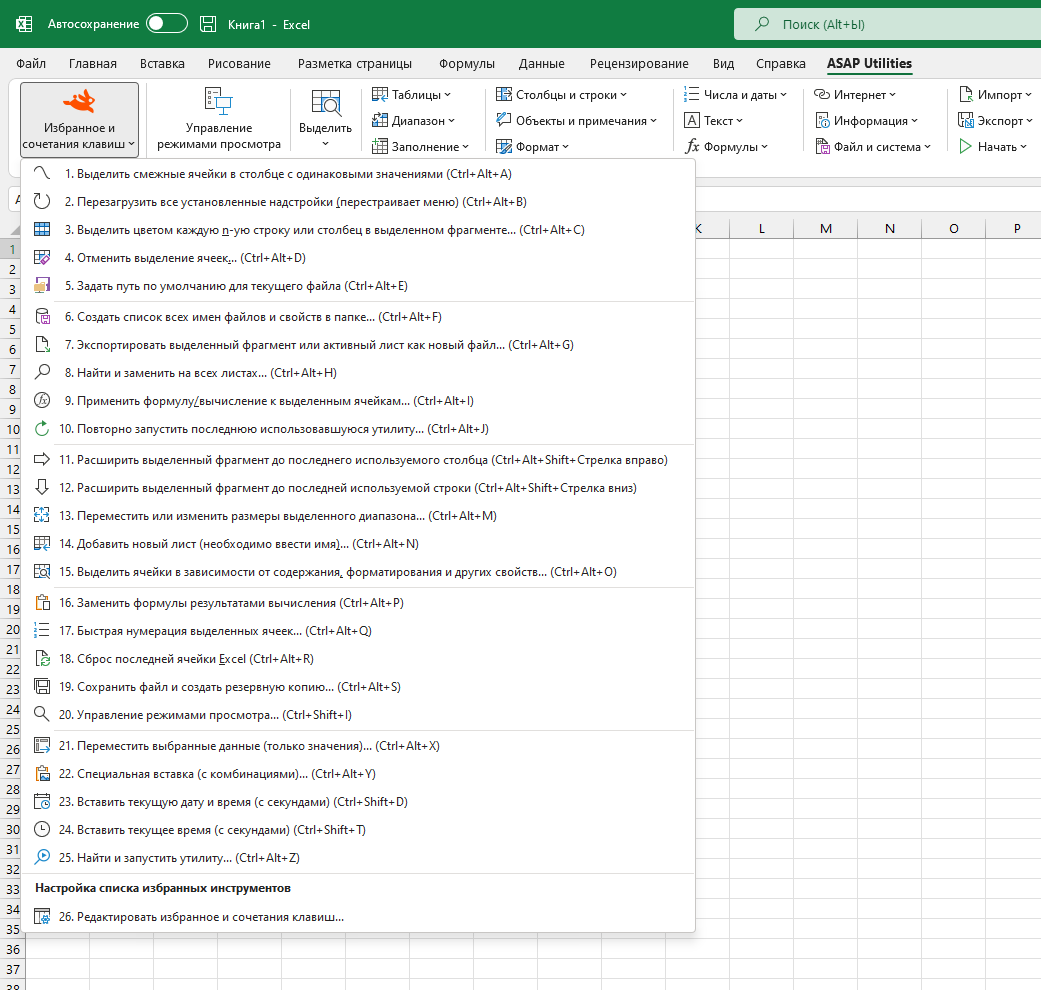Click the Поиск search field

[x=887, y=24]
